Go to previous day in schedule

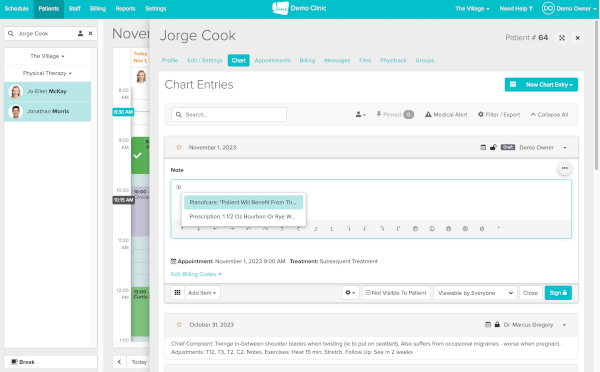(119, 362)
